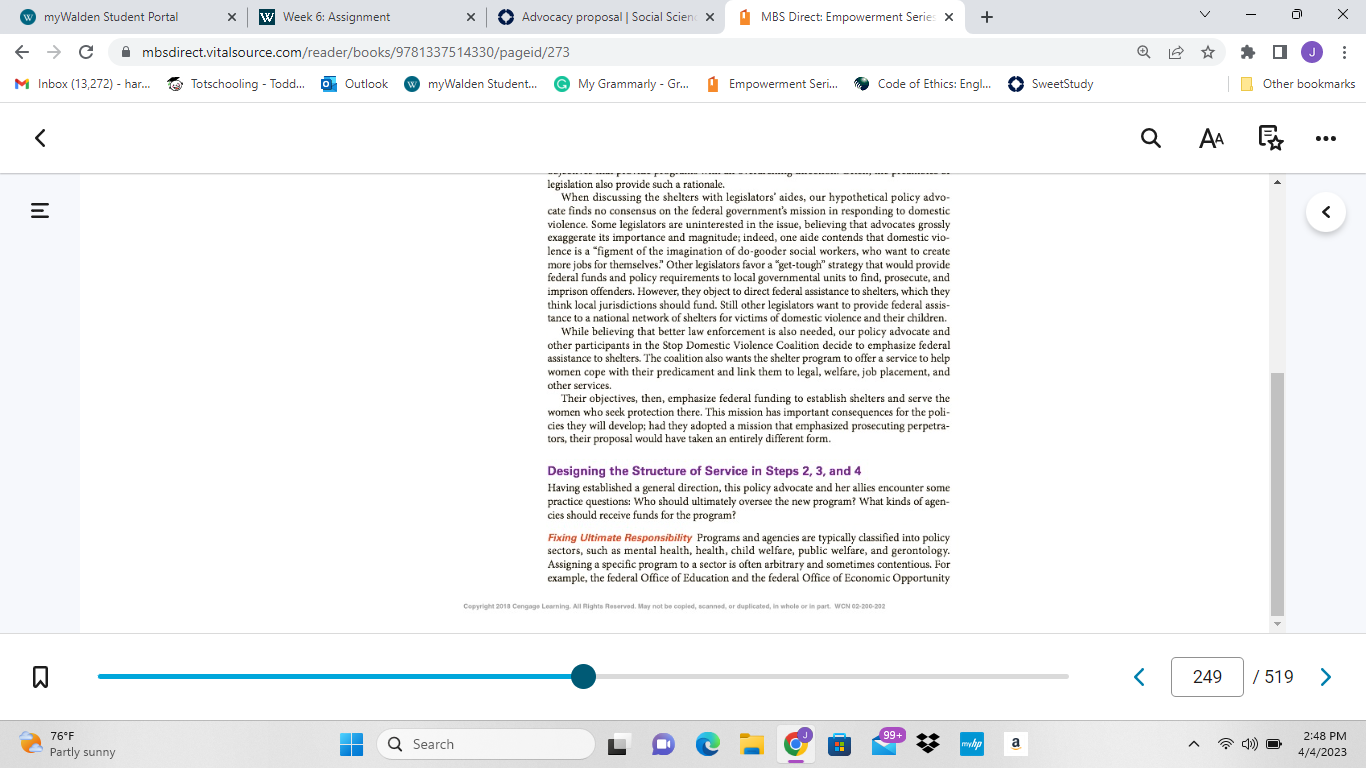
Task: Open the taskbar clock and date
Action: (1323, 744)
